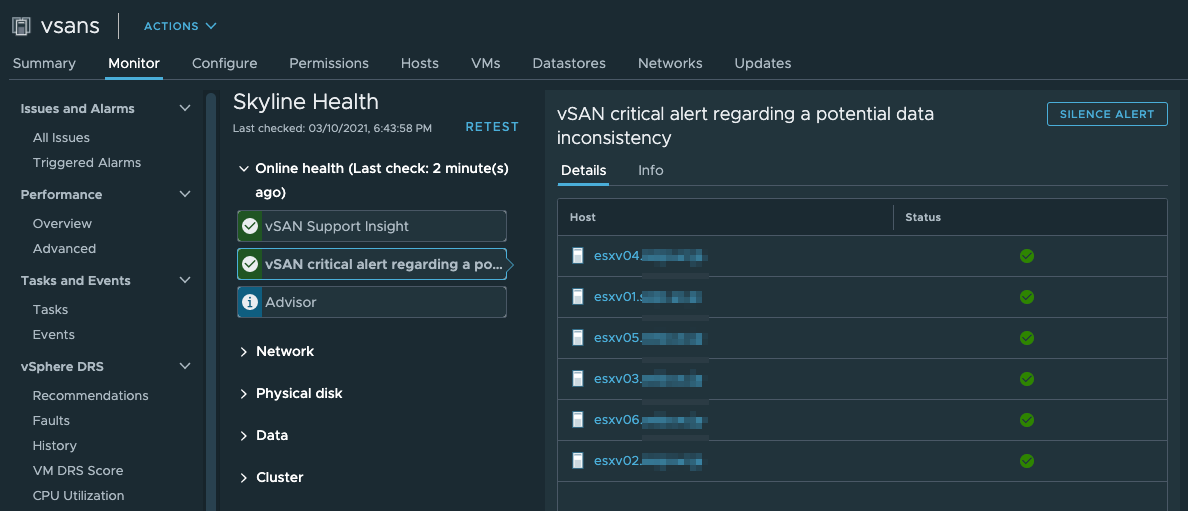Click the host icon next to esxv05

[x=577, y=338]
